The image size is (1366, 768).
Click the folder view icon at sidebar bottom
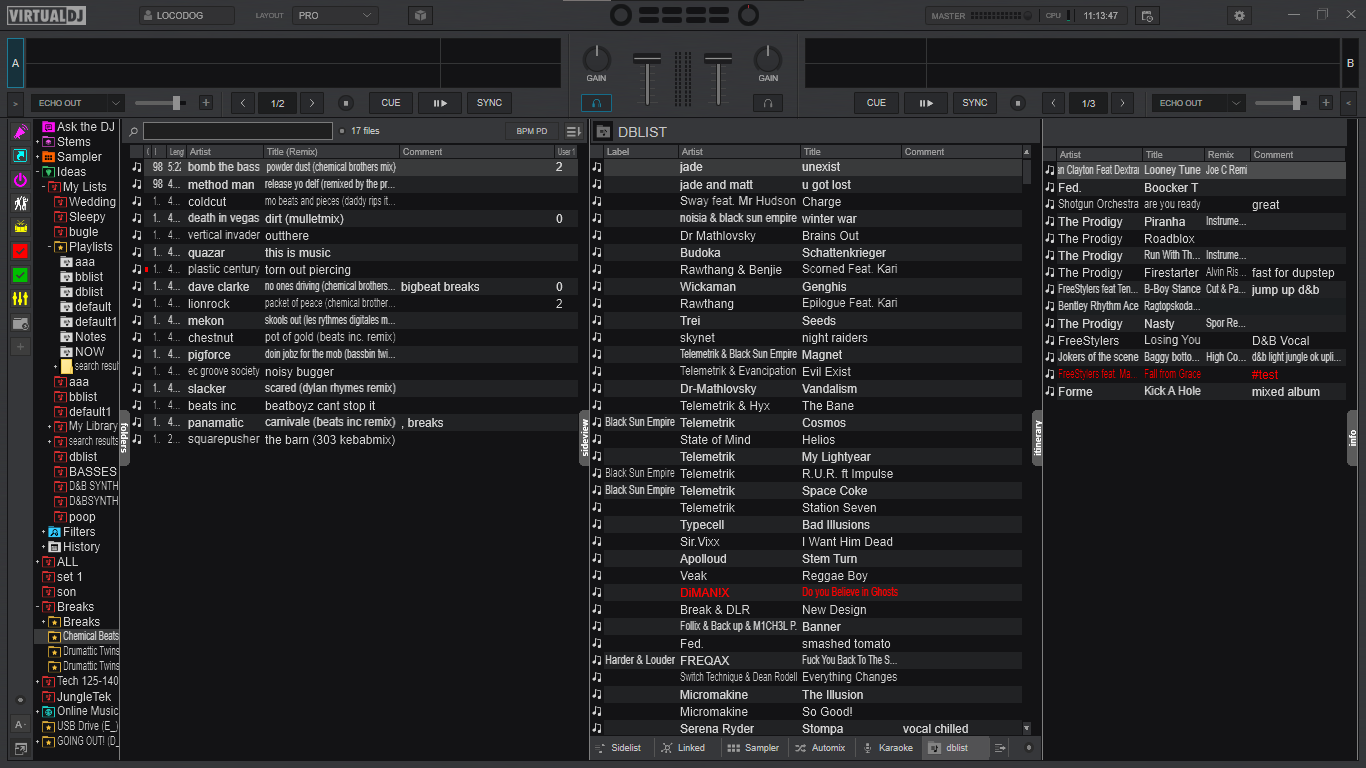(20, 748)
